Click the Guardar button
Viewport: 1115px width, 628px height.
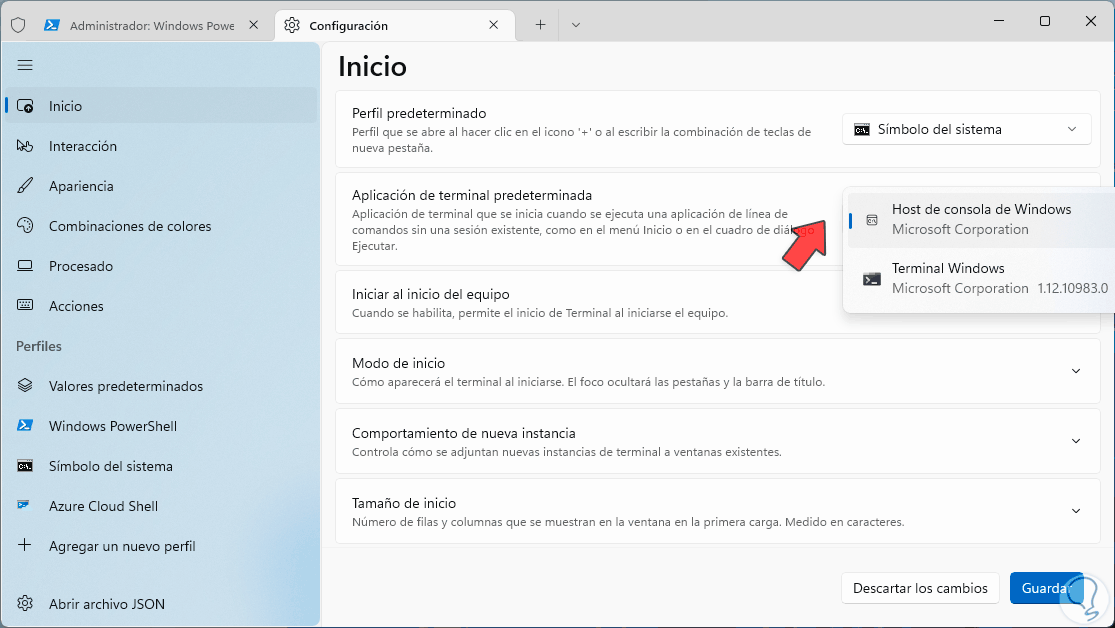(1046, 588)
